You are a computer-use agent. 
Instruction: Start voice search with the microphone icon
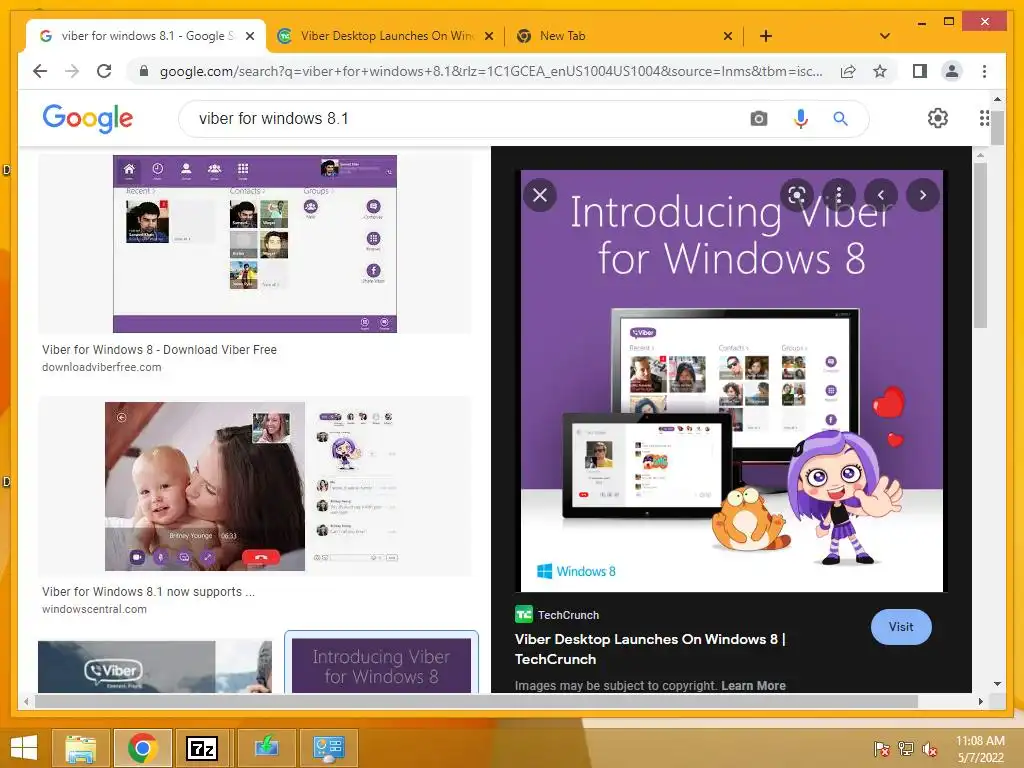[x=801, y=119]
